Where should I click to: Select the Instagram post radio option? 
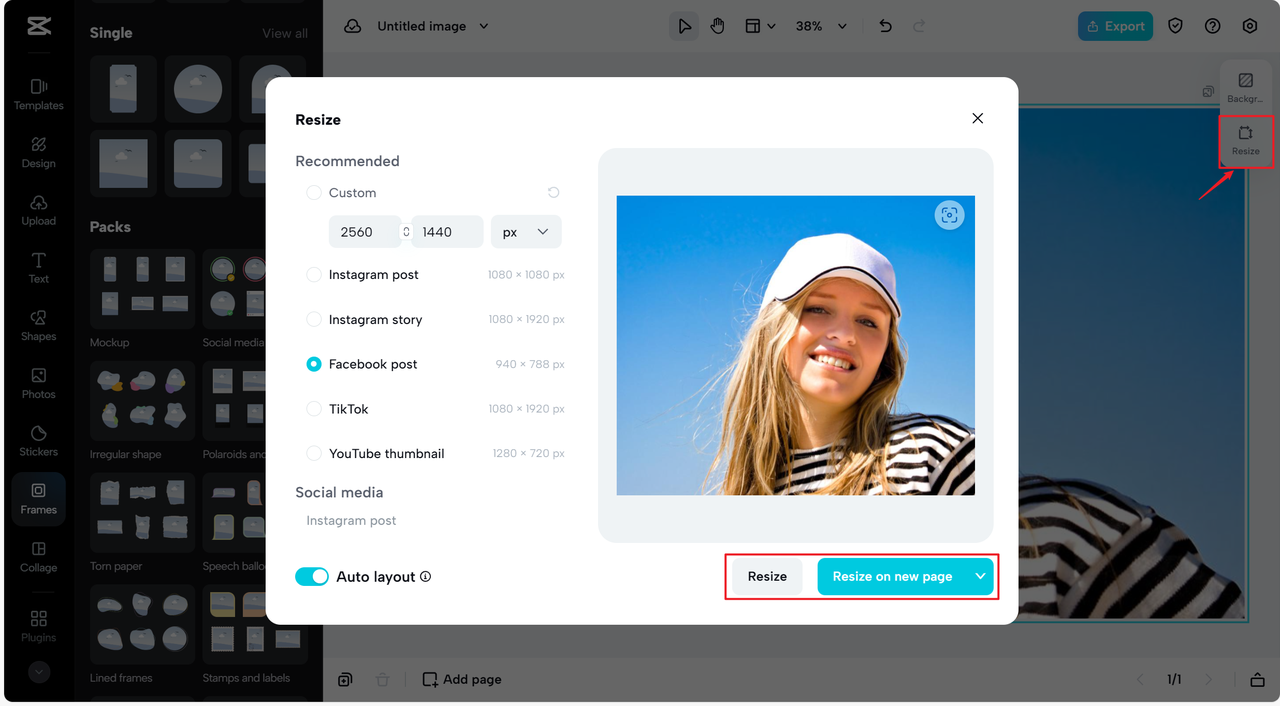[x=314, y=274]
